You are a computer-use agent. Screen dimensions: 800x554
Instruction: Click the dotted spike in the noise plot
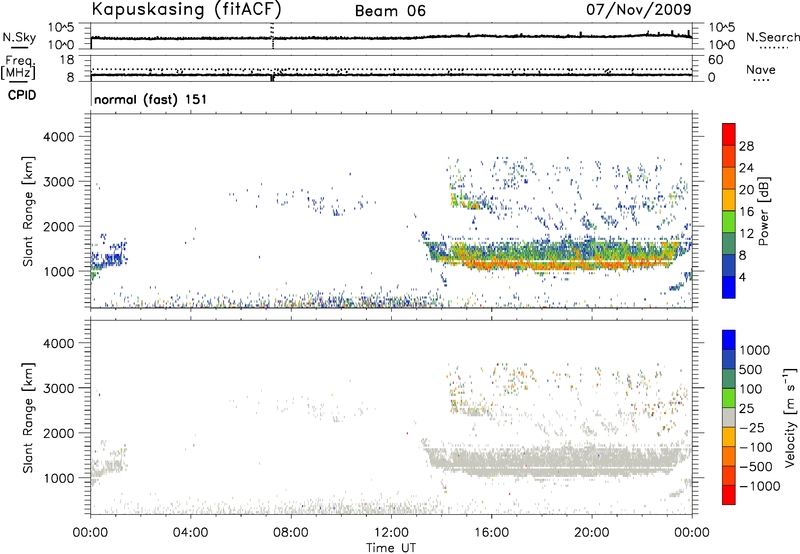[273, 36]
